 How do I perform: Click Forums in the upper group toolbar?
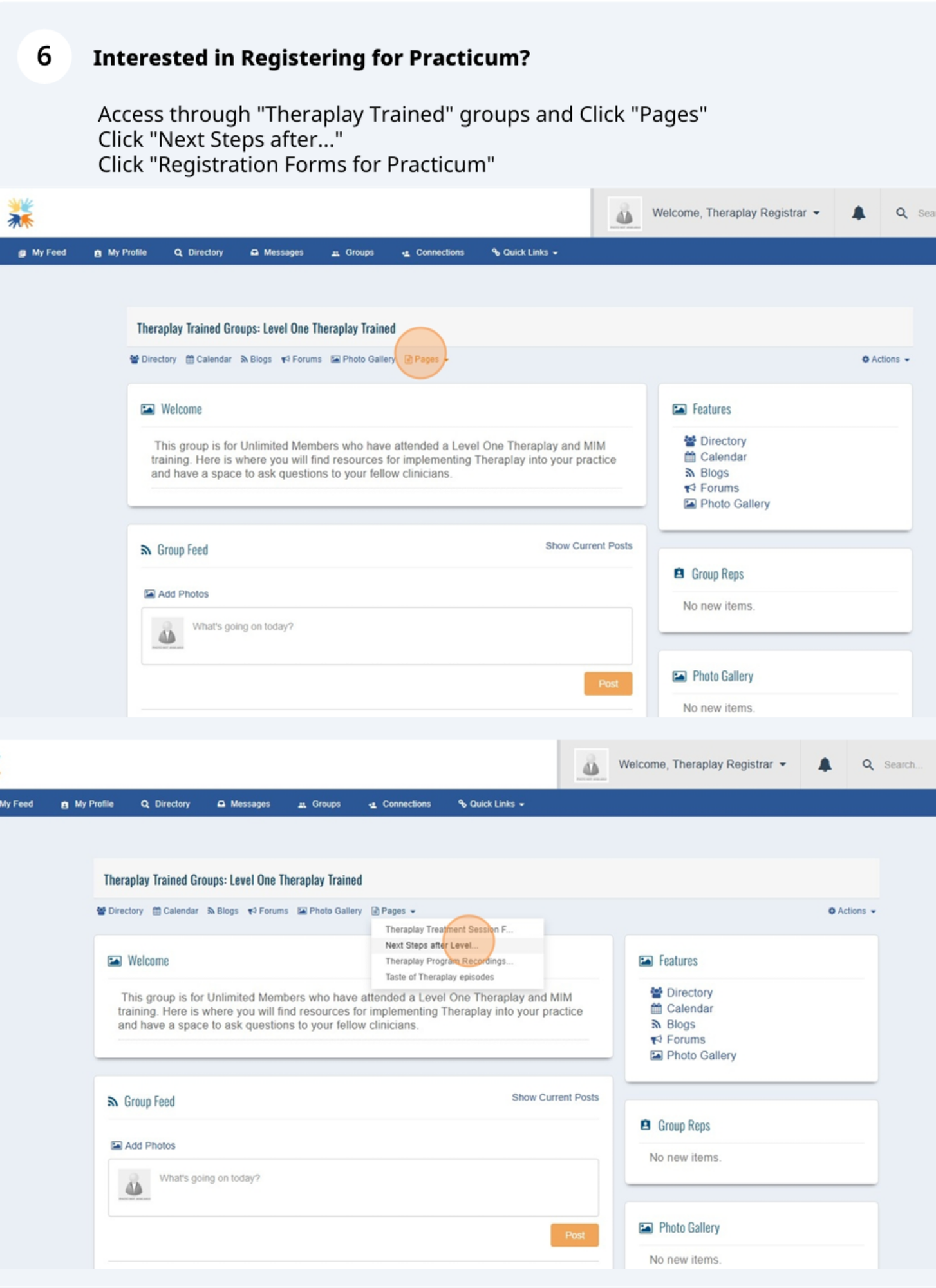coord(301,359)
